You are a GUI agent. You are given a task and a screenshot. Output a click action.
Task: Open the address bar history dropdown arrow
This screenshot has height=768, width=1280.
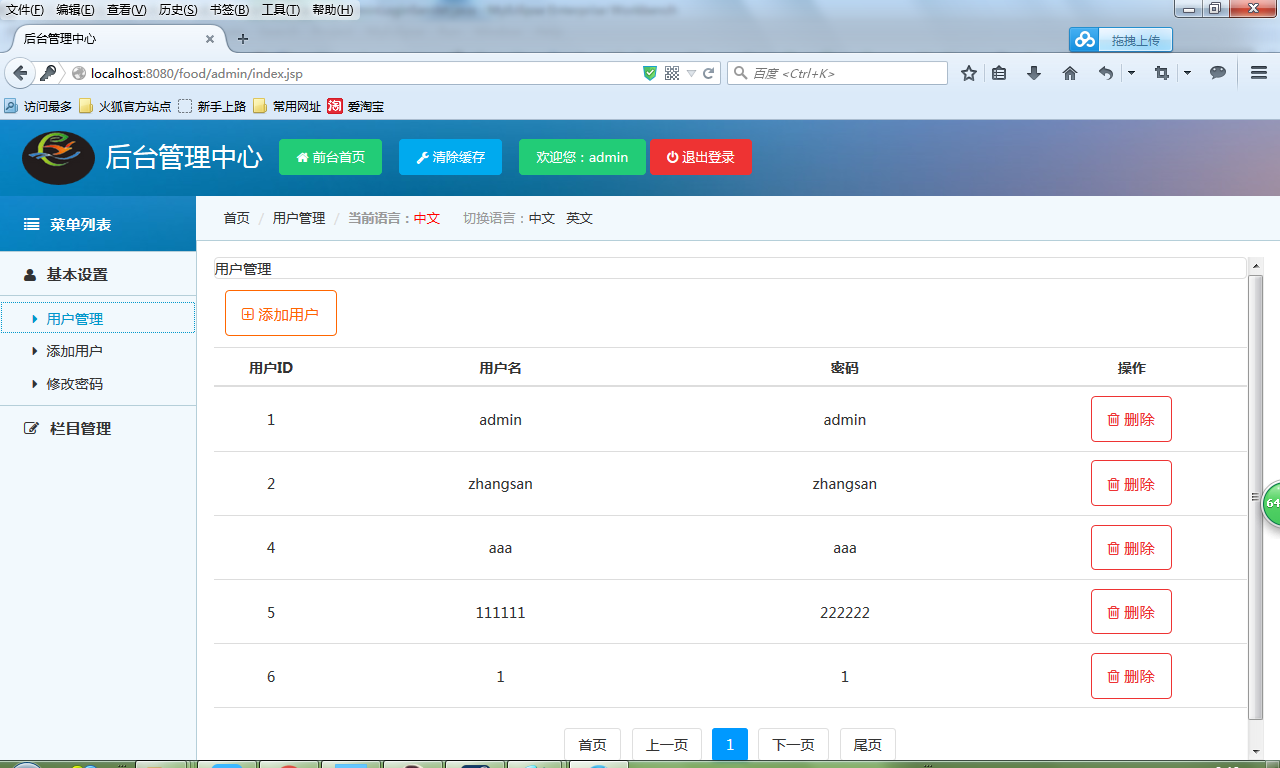(691, 74)
